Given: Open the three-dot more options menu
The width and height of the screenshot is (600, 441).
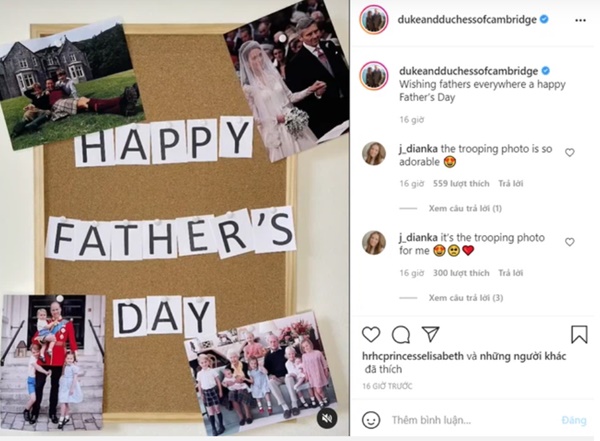Looking at the screenshot, I should (580, 20).
